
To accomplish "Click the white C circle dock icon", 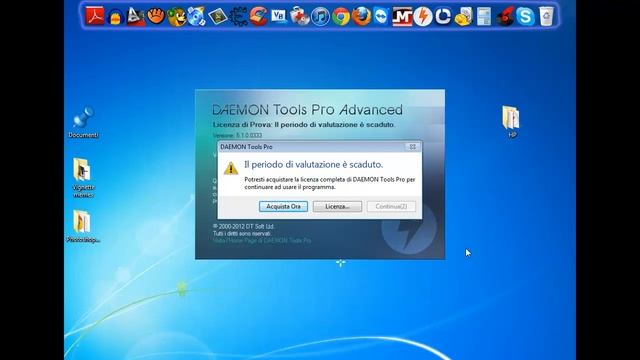I will pos(443,17).
